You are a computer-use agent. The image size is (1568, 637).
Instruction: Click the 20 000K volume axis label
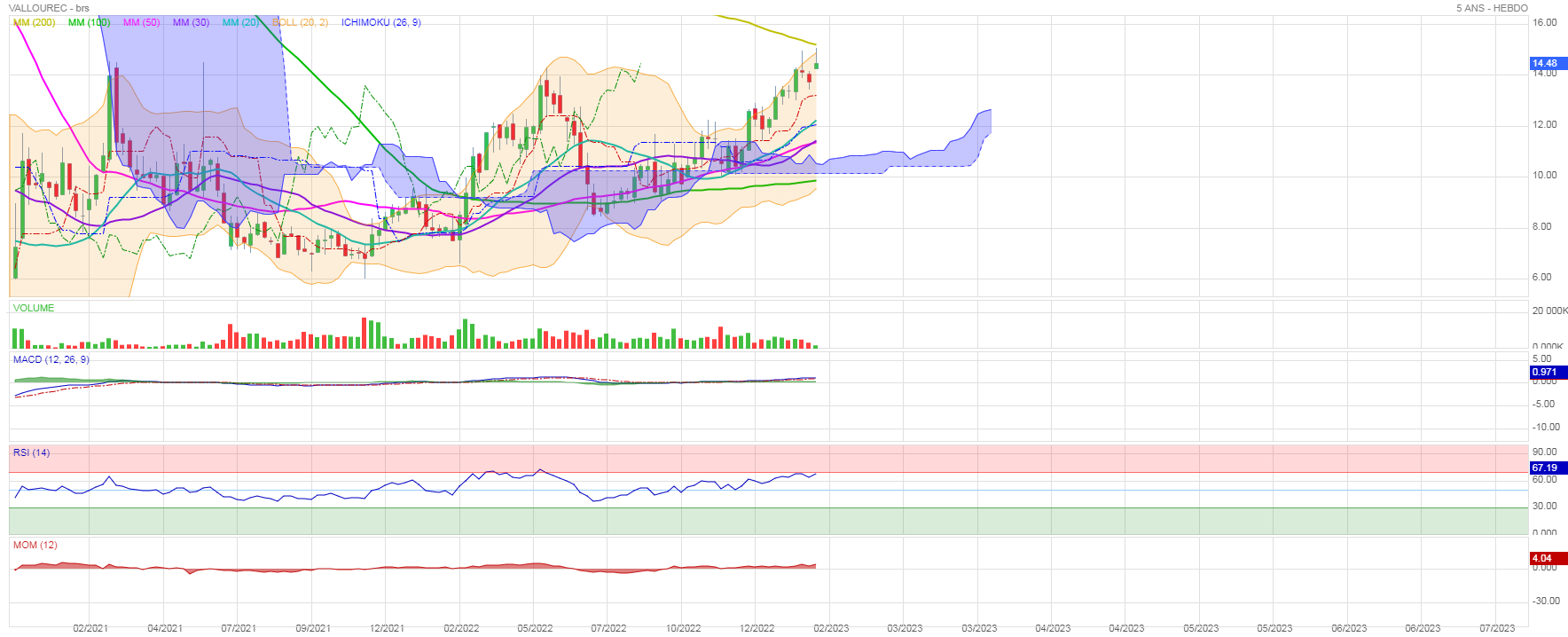tap(1550, 311)
